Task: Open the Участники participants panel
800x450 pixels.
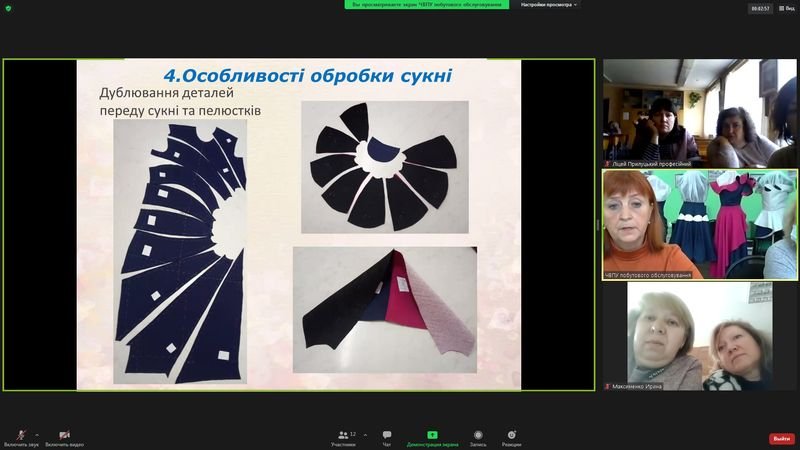Action: (x=345, y=437)
